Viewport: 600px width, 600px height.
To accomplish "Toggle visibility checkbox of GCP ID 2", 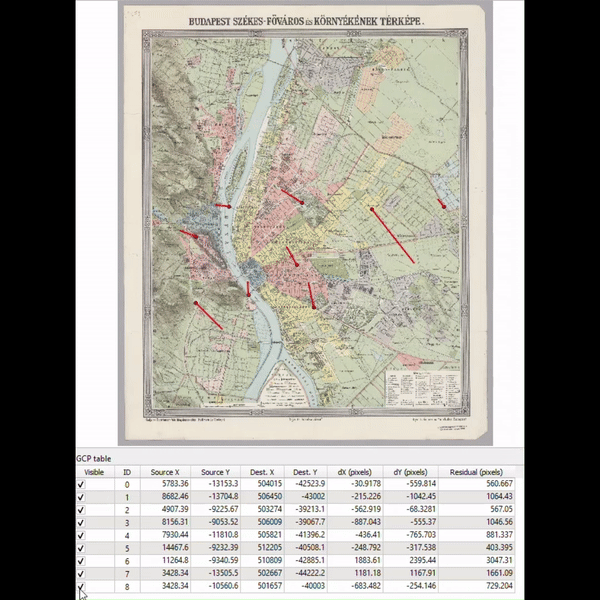I will (81, 510).
